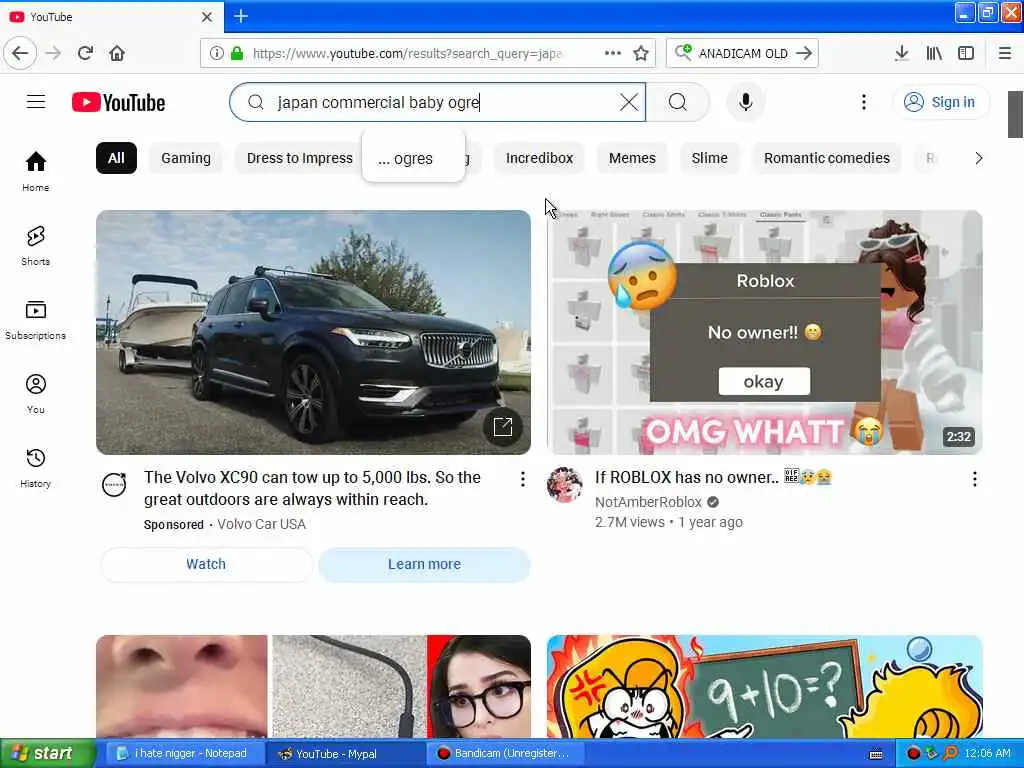
Task: Select the '... ogres' search suggestion
Action: (413, 158)
